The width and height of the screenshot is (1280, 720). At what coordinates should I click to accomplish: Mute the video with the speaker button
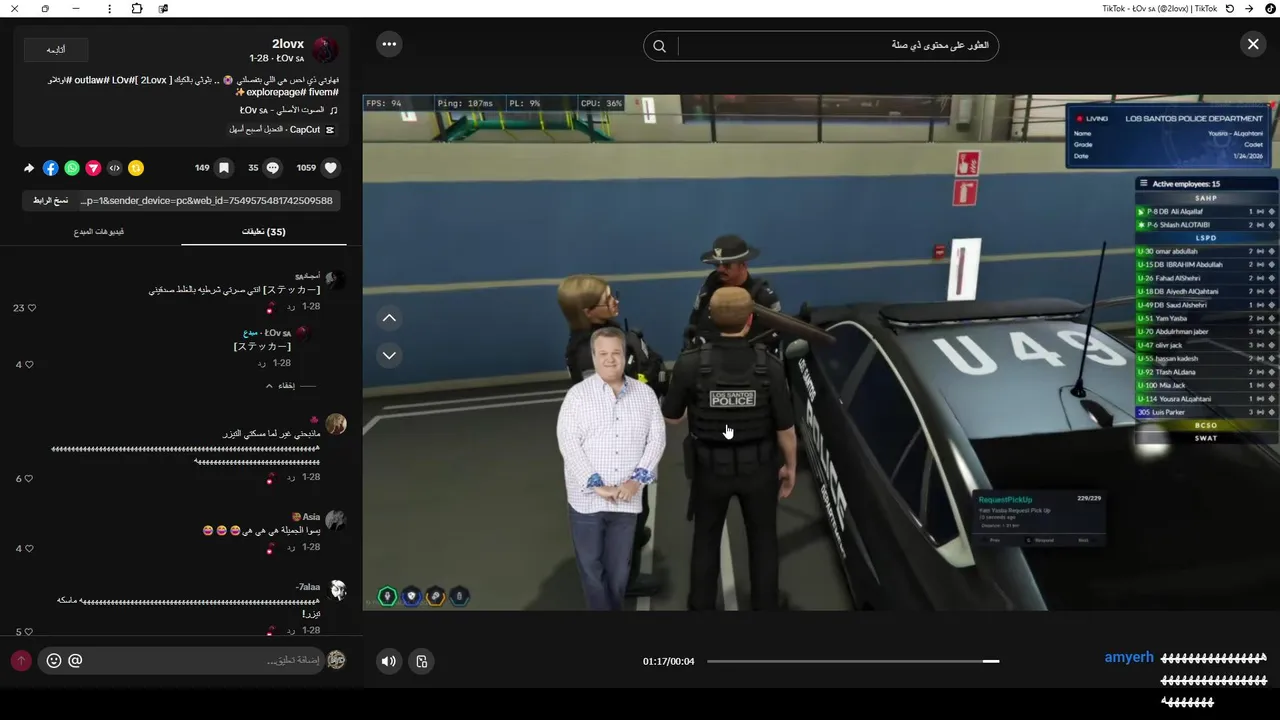tap(389, 661)
